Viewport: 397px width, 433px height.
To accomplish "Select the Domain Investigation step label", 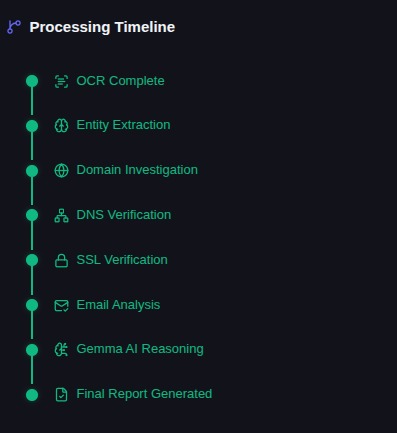I will [137, 170].
